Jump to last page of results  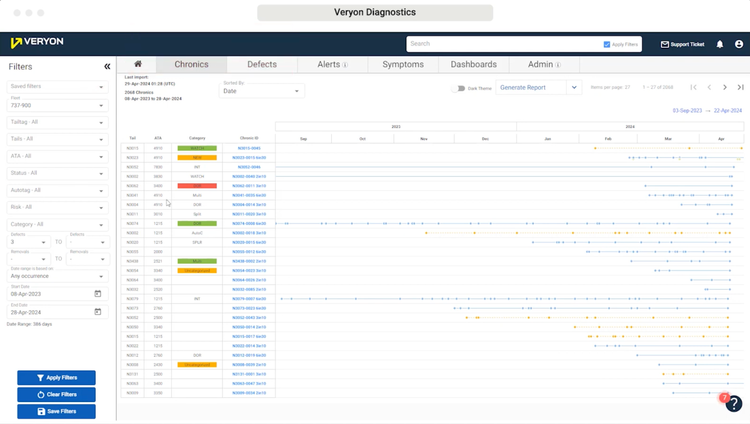[740, 88]
